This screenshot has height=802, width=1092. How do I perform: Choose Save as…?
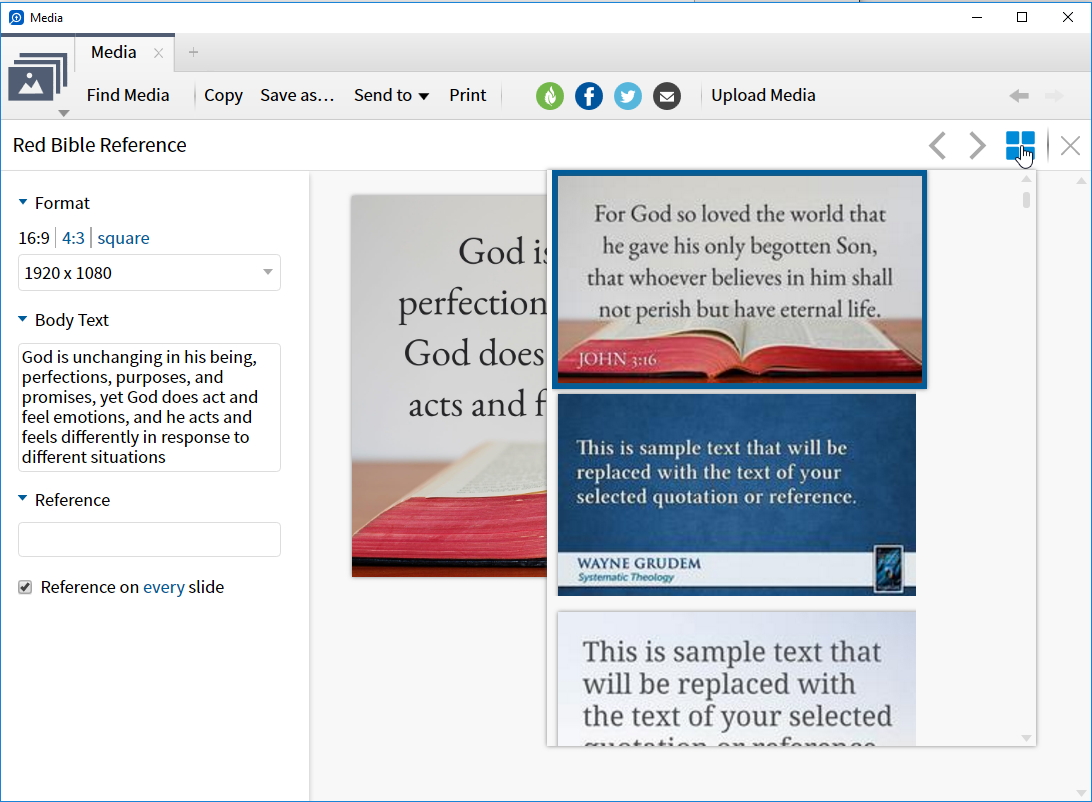297,95
